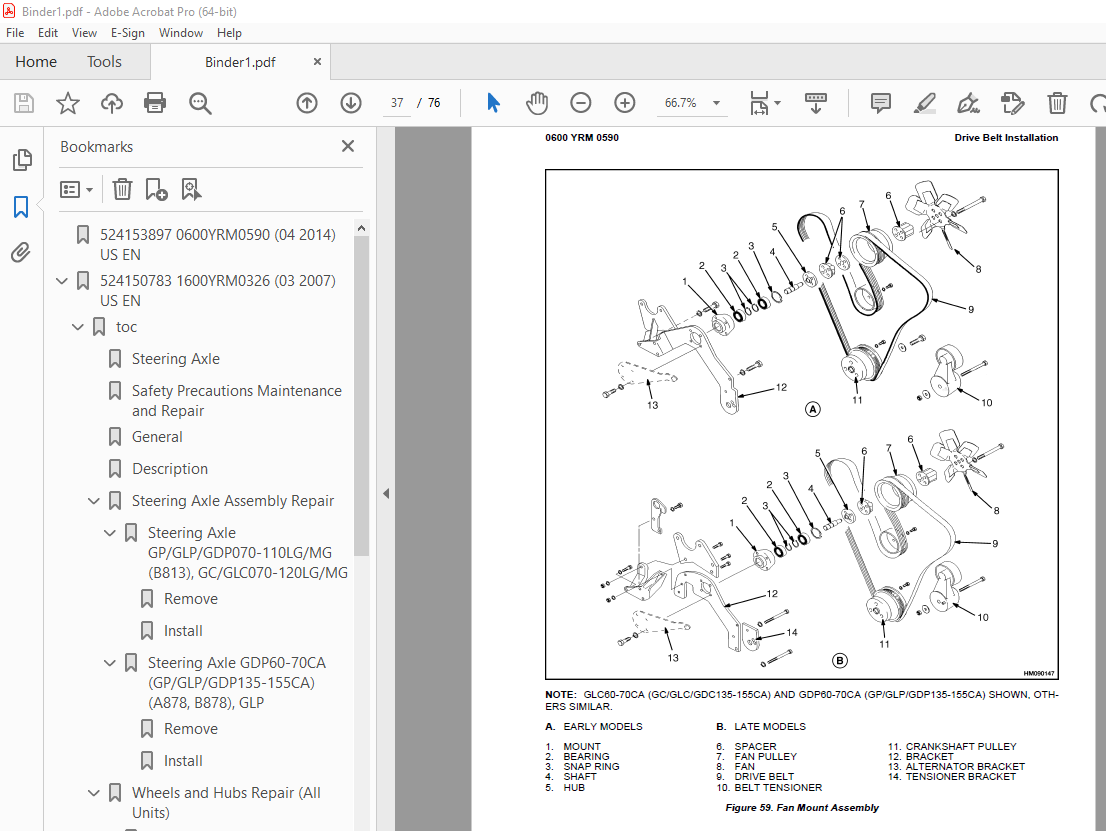Open the View menu
Image resolution: width=1106 pixels, height=831 pixels.
(84, 32)
